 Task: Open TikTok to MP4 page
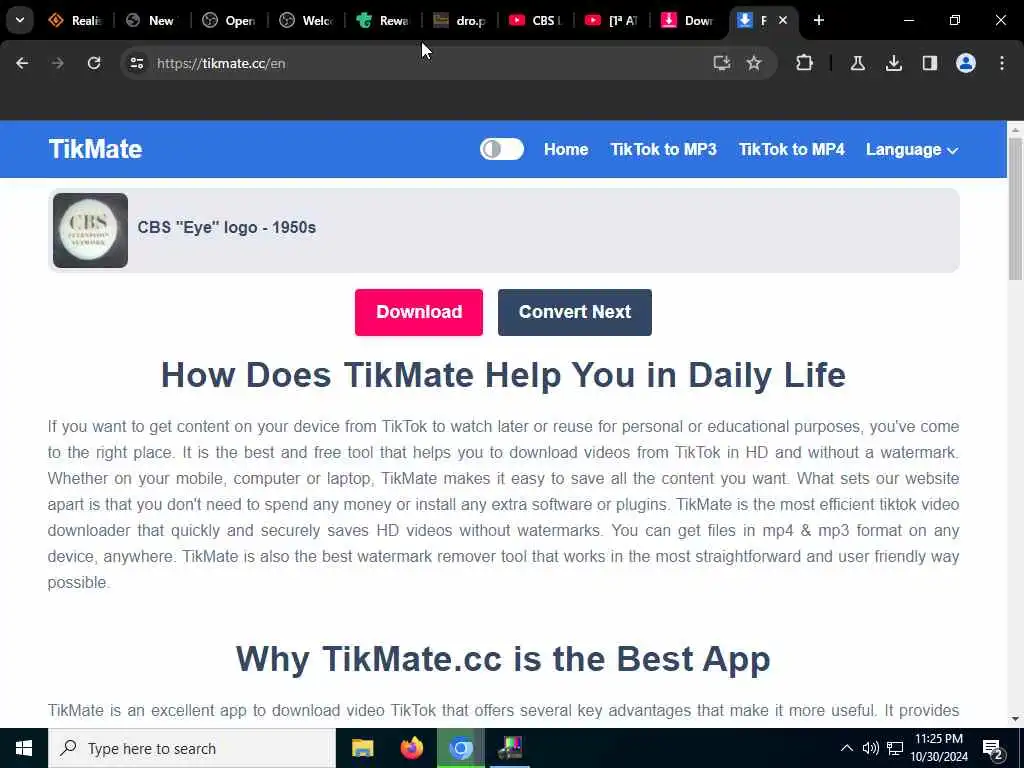(792, 150)
